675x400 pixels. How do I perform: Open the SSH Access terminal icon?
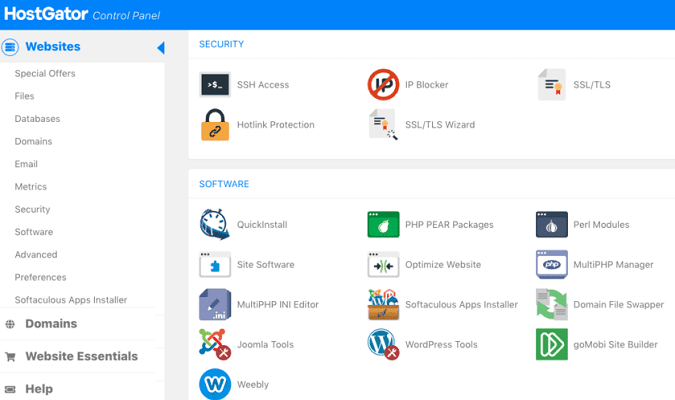215,84
